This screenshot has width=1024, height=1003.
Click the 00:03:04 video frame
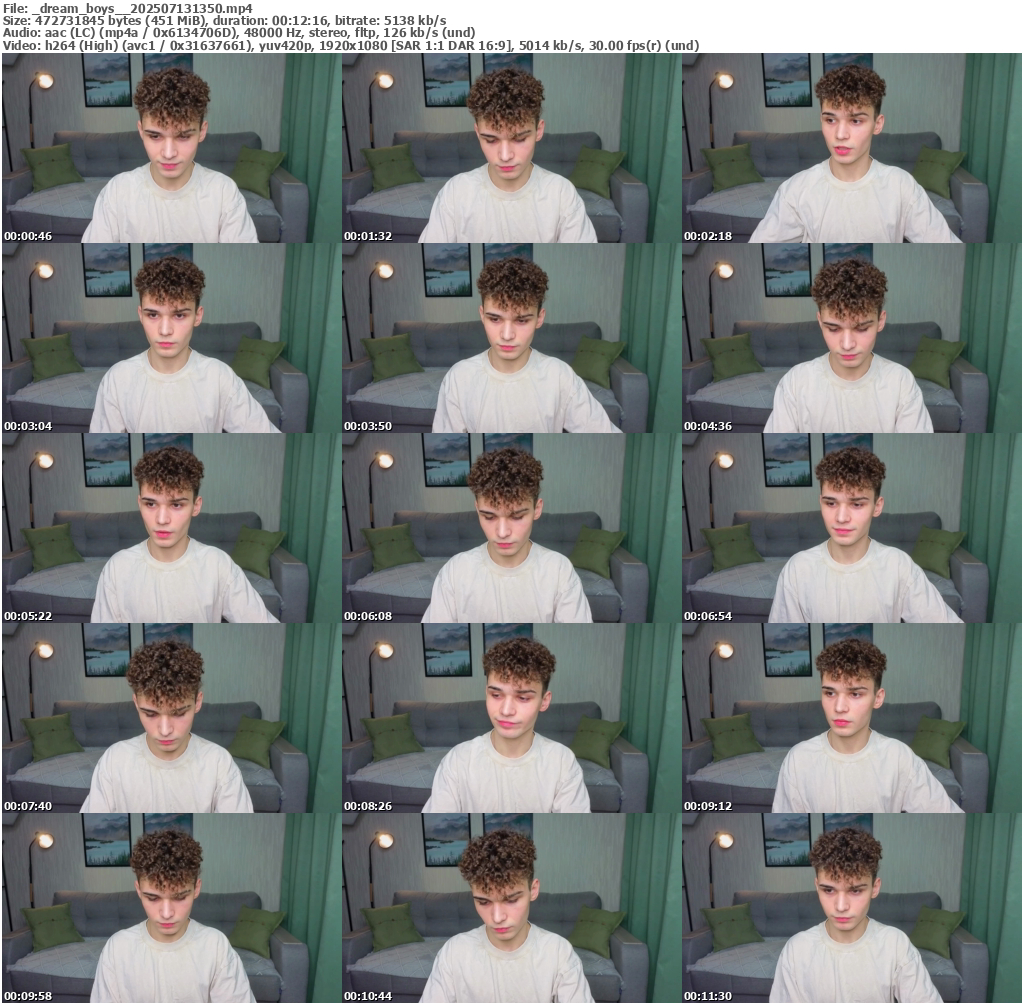[x=171, y=338]
